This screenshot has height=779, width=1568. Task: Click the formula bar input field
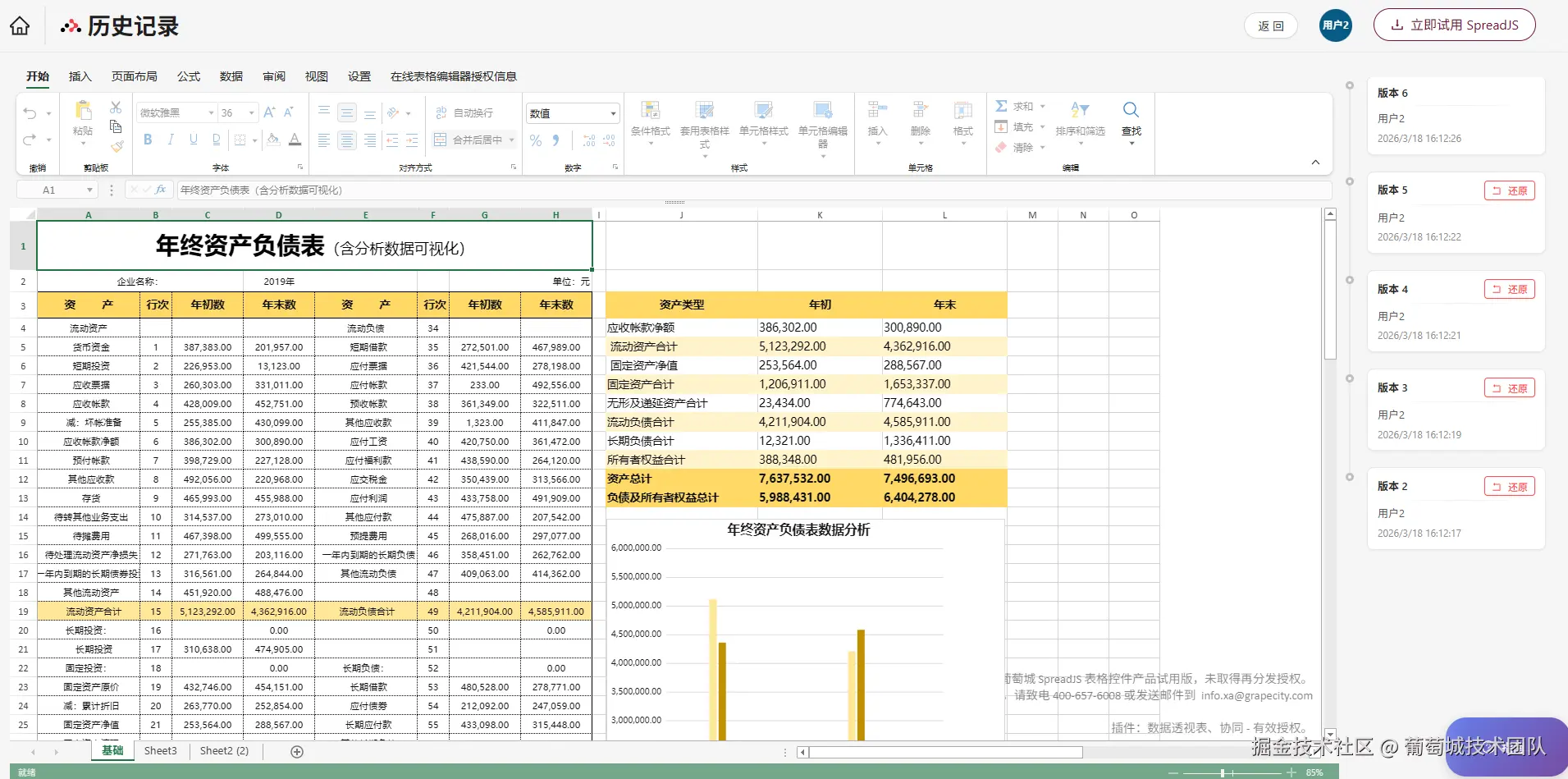point(754,190)
